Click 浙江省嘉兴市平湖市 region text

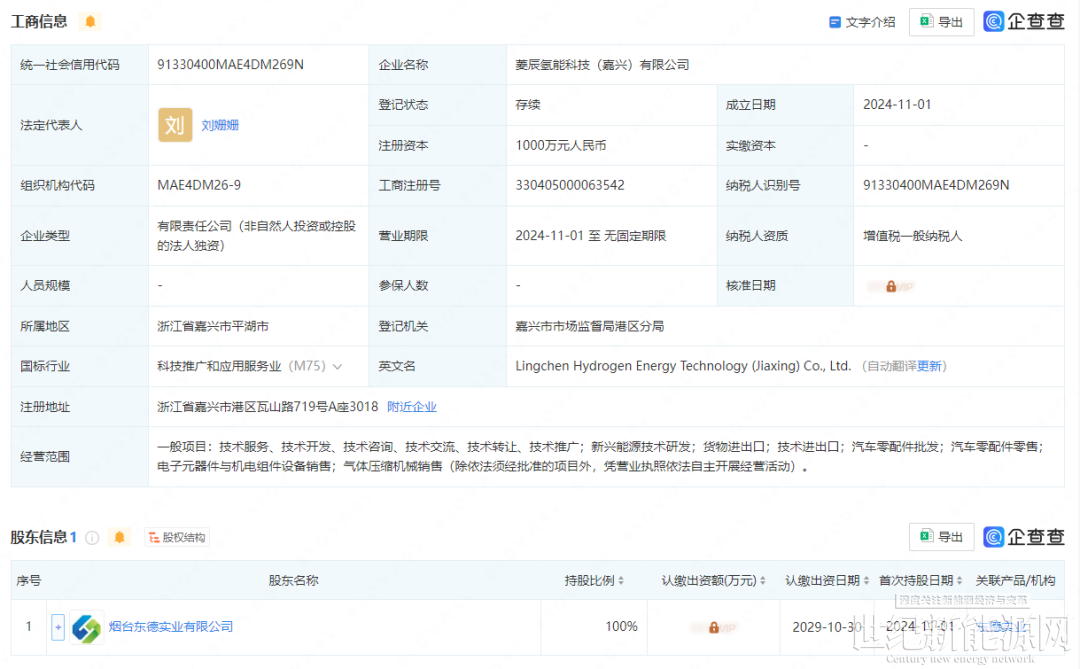tap(213, 326)
